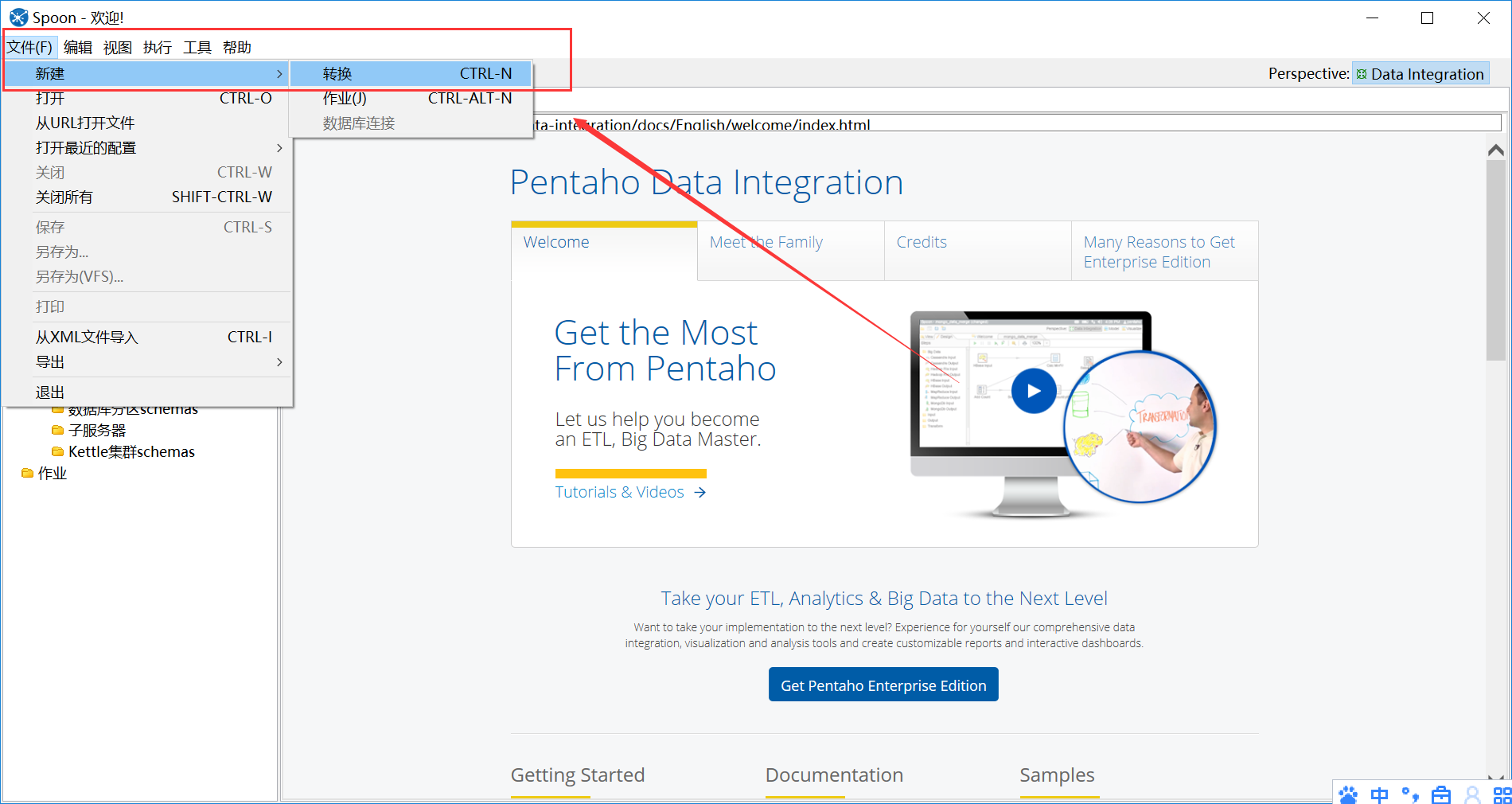This screenshot has height=804, width=1512.
Task: Click 数据库连接 submenu entry
Action: 411,123
